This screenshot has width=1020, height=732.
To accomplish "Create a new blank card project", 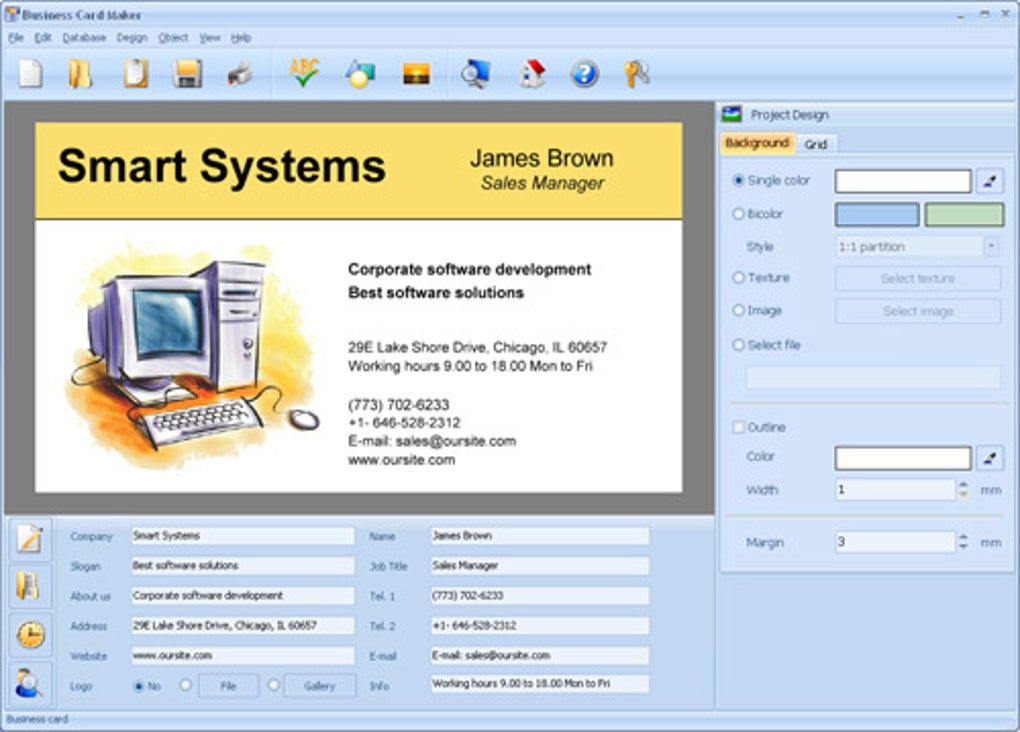I will tap(31, 74).
